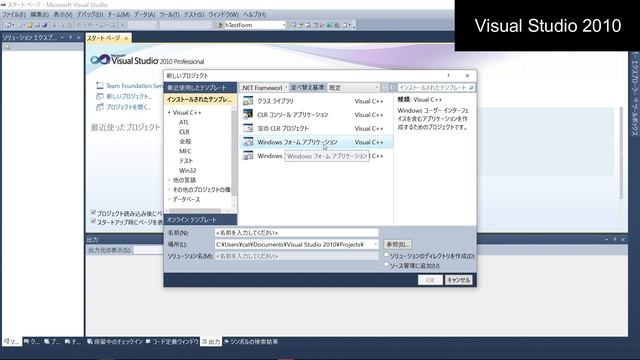This screenshot has width=640, height=360.
Task: Click the 新しいプロジェクト icon on Start Page
Action: tap(100, 96)
